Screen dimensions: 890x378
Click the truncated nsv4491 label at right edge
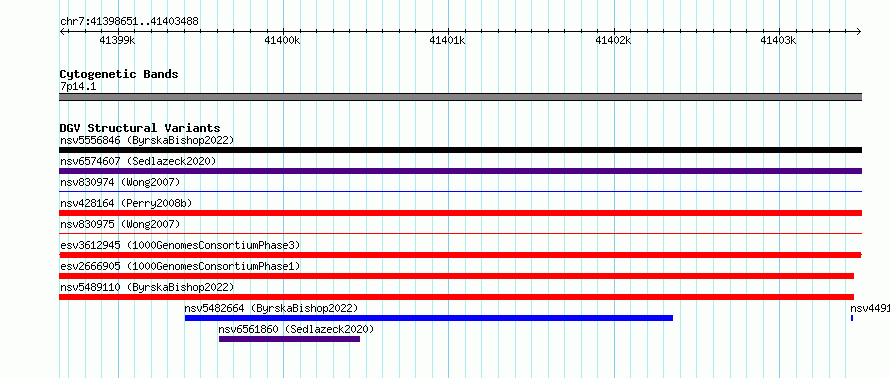(870, 308)
